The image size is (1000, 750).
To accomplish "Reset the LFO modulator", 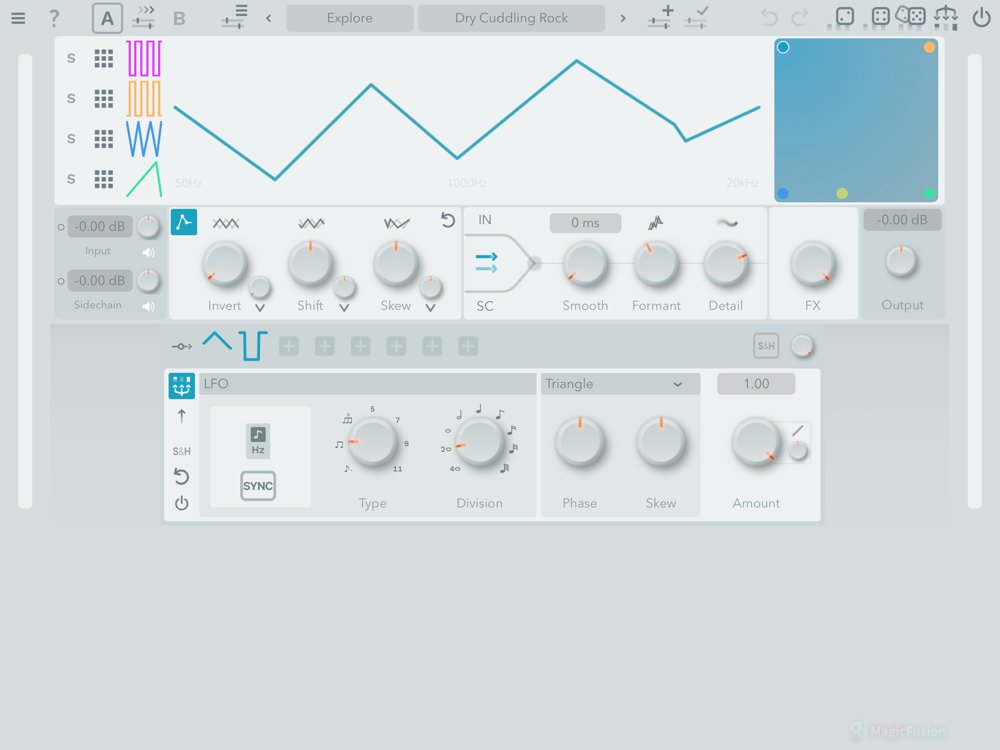I will click(182, 476).
